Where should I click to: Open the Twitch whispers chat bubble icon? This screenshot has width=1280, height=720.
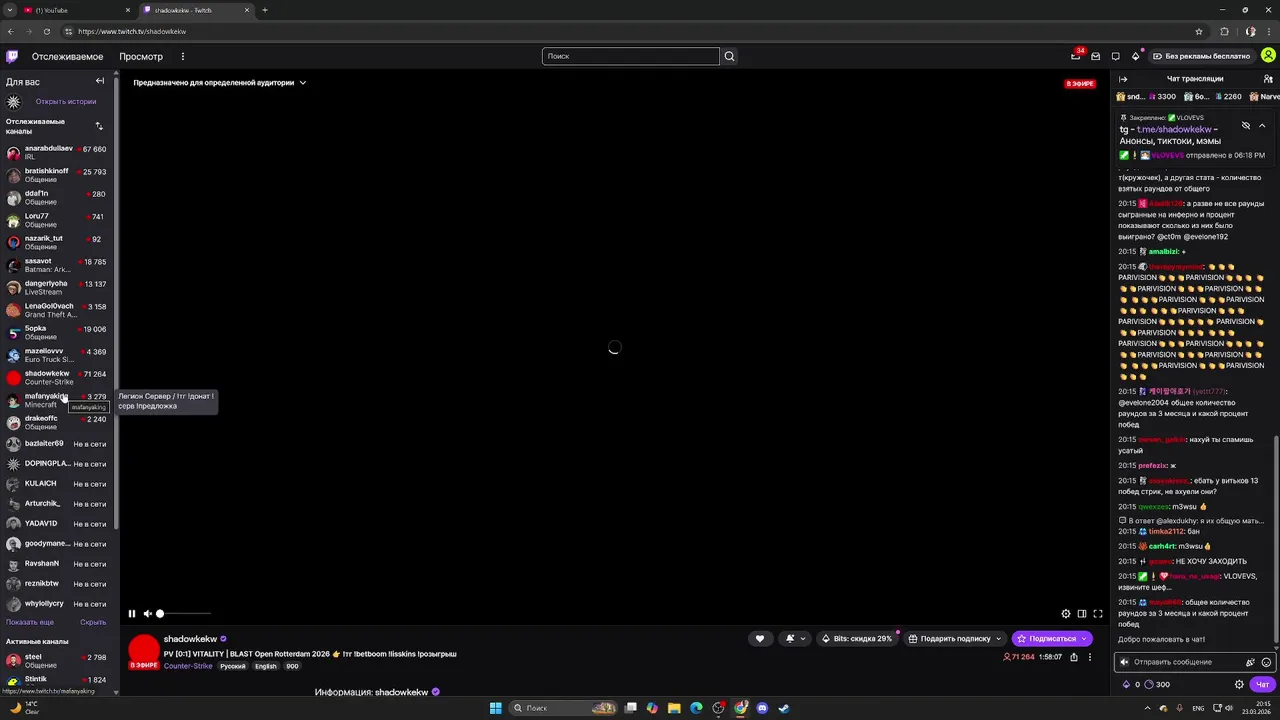click(1115, 56)
